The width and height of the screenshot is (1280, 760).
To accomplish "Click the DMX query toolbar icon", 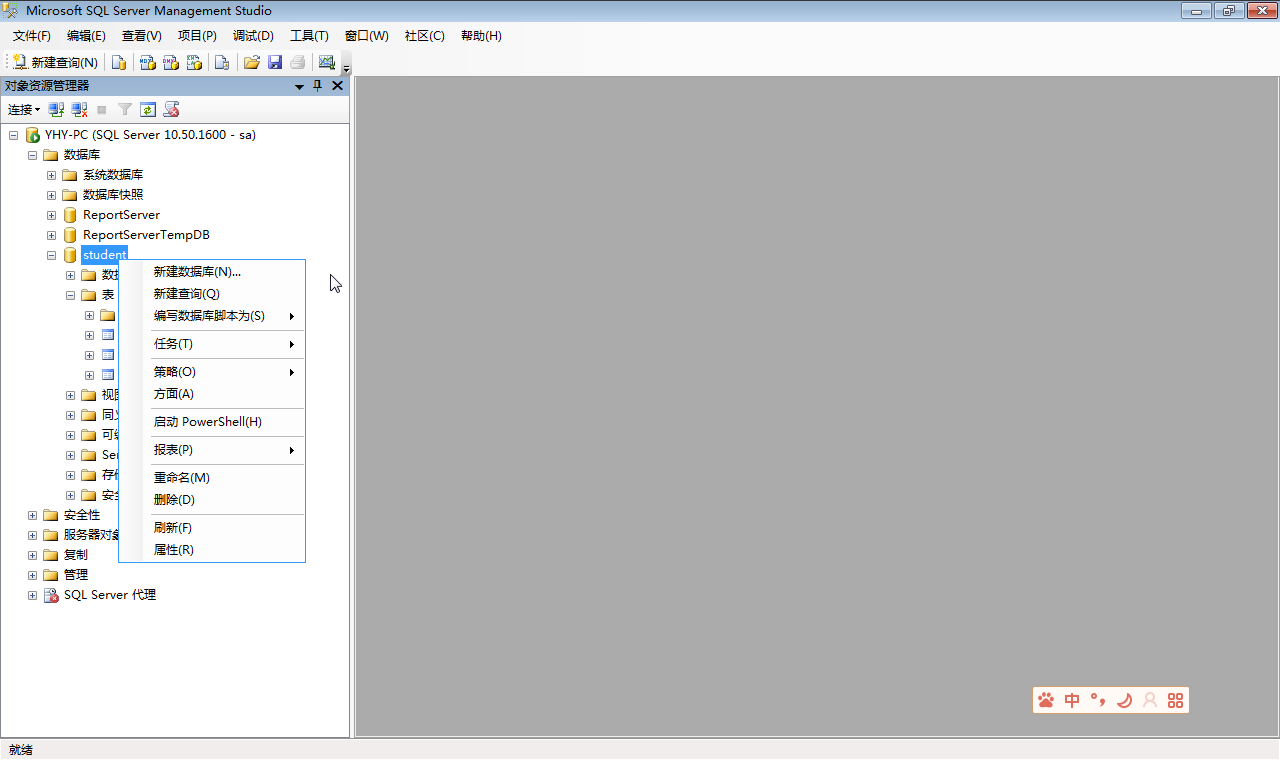I will [x=171, y=62].
